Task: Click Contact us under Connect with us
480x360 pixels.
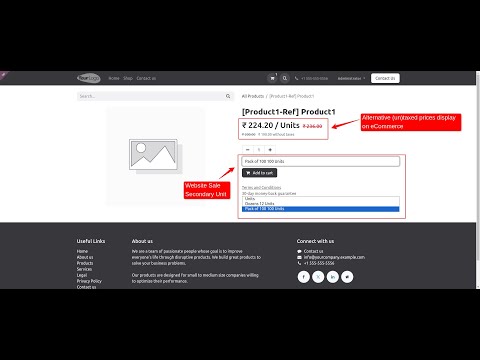Action: [x=313, y=251]
